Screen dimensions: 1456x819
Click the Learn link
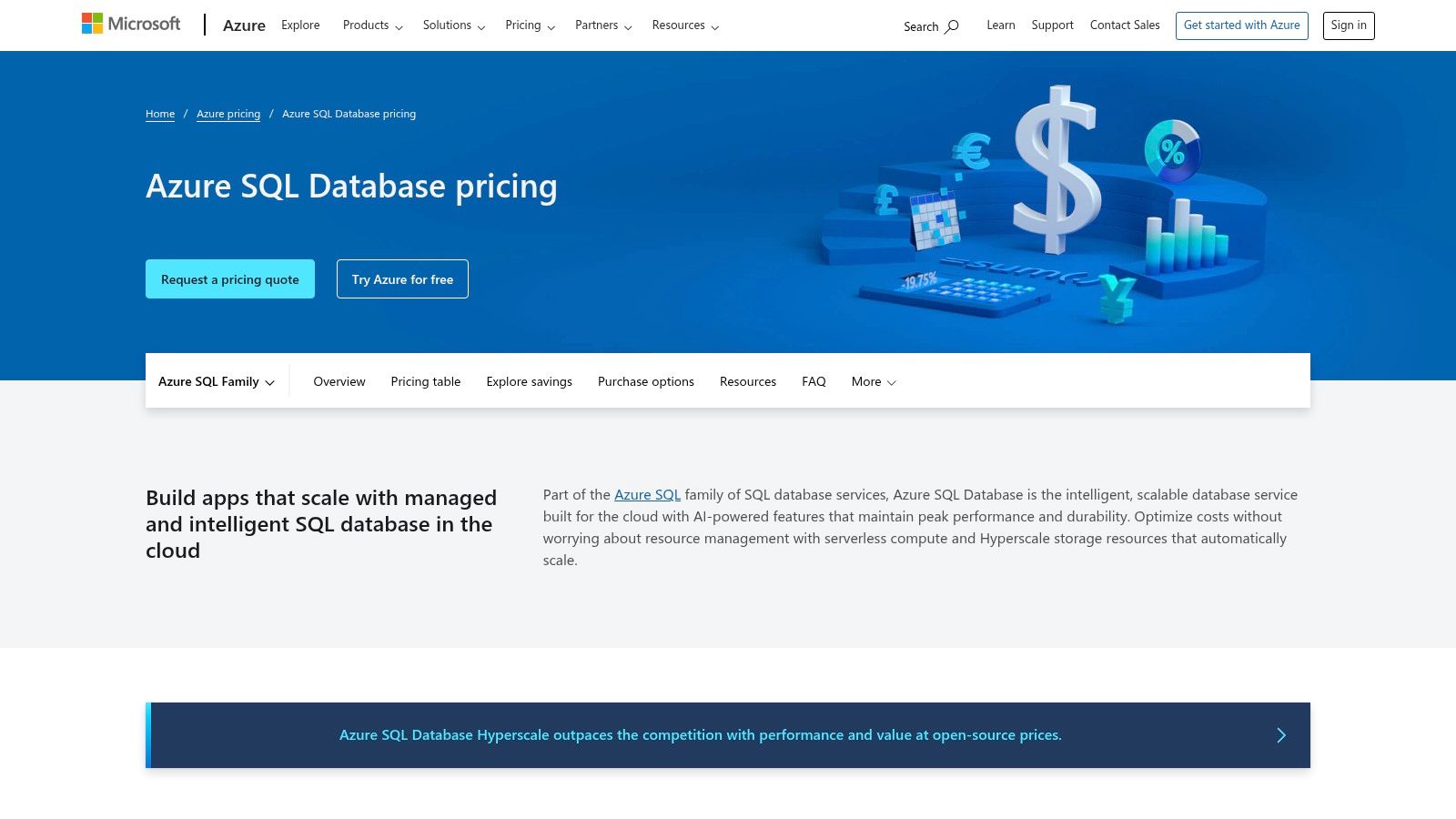coord(1001,25)
